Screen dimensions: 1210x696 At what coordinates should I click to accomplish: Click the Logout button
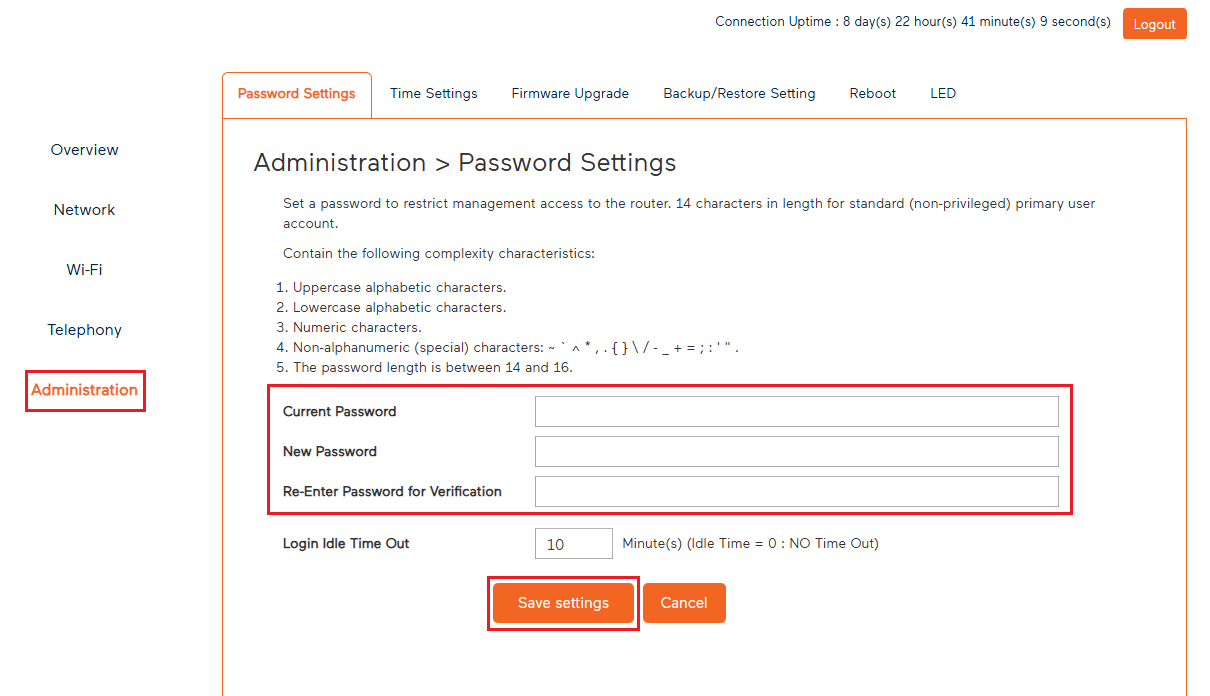click(1154, 23)
